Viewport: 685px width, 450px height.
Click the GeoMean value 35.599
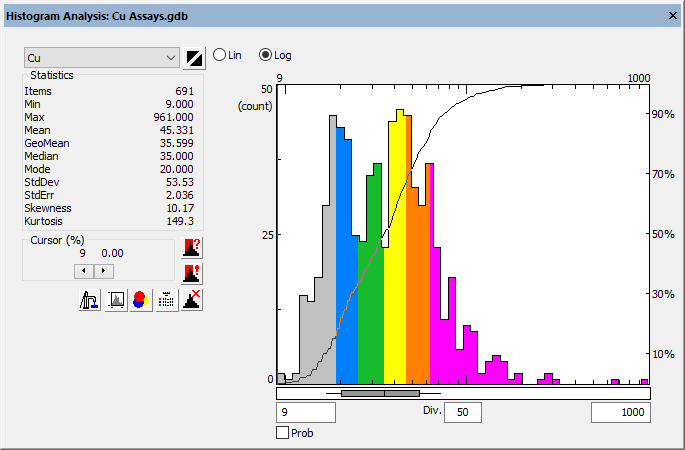176,143
